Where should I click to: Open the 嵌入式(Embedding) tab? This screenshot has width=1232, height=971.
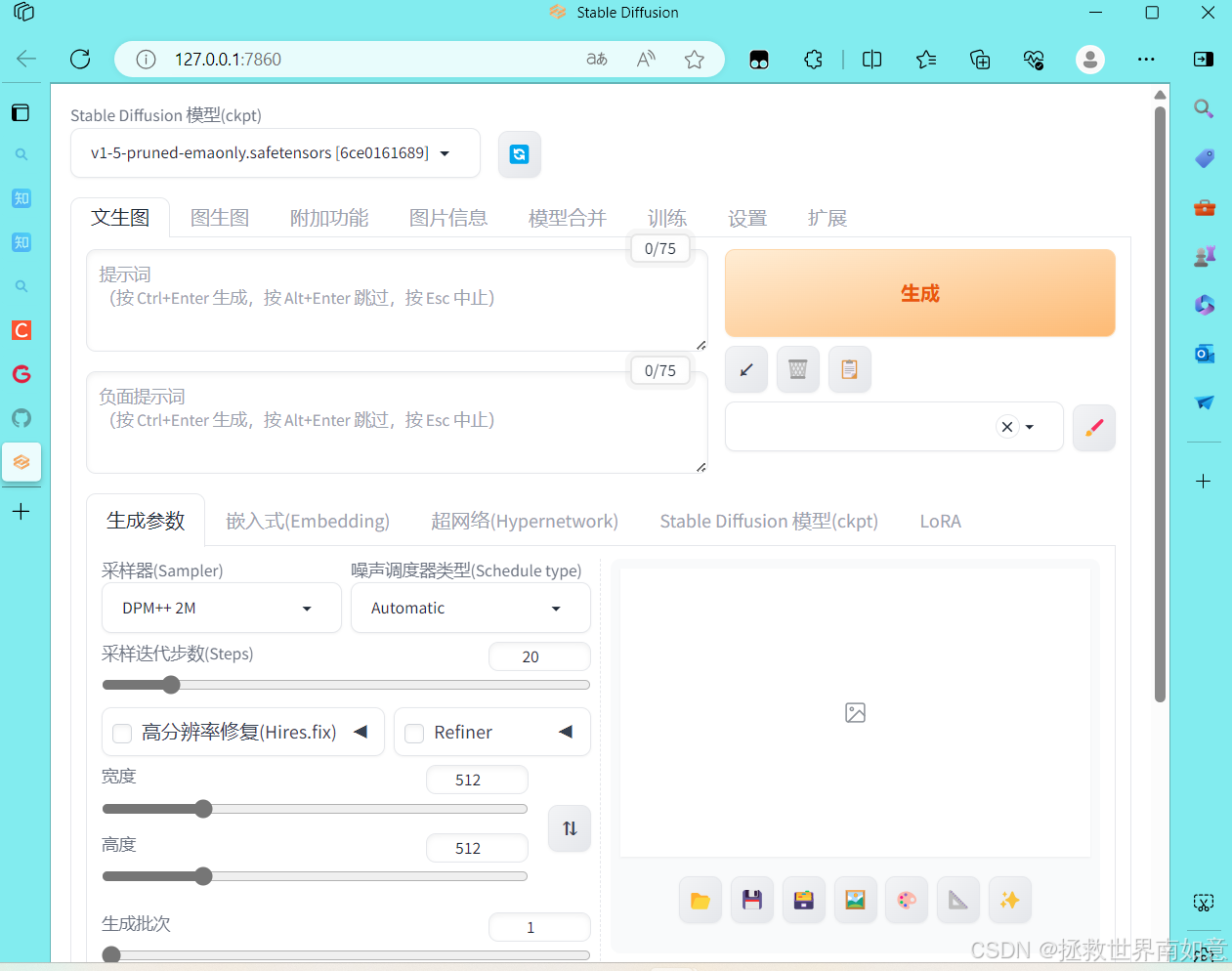click(308, 521)
